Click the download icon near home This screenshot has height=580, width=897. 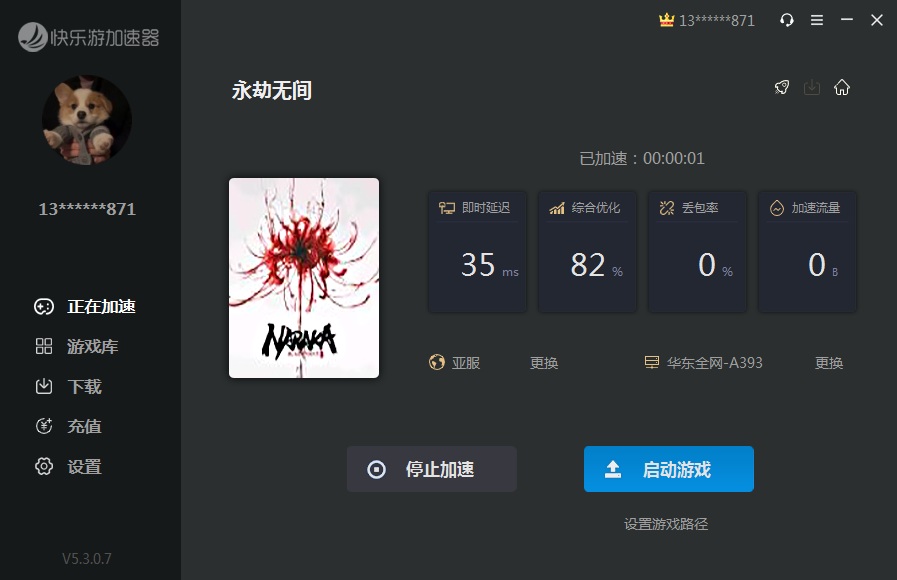click(x=812, y=87)
